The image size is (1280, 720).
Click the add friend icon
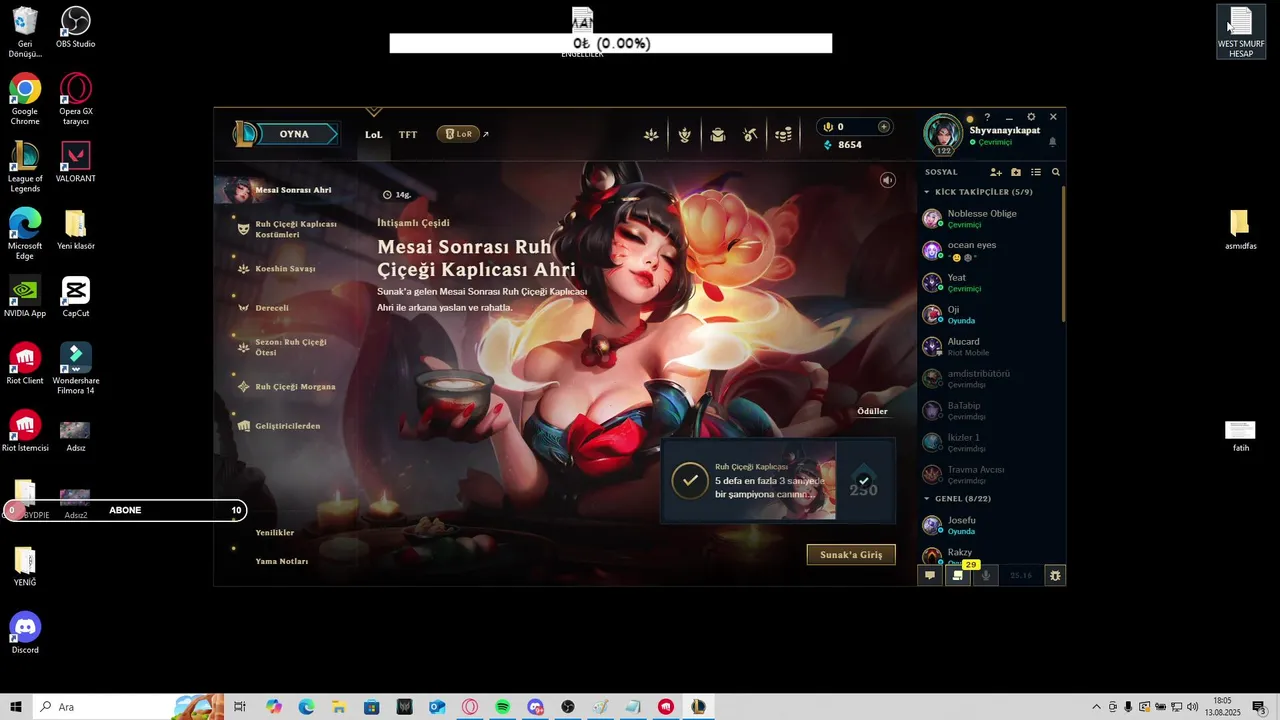pos(995,172)
